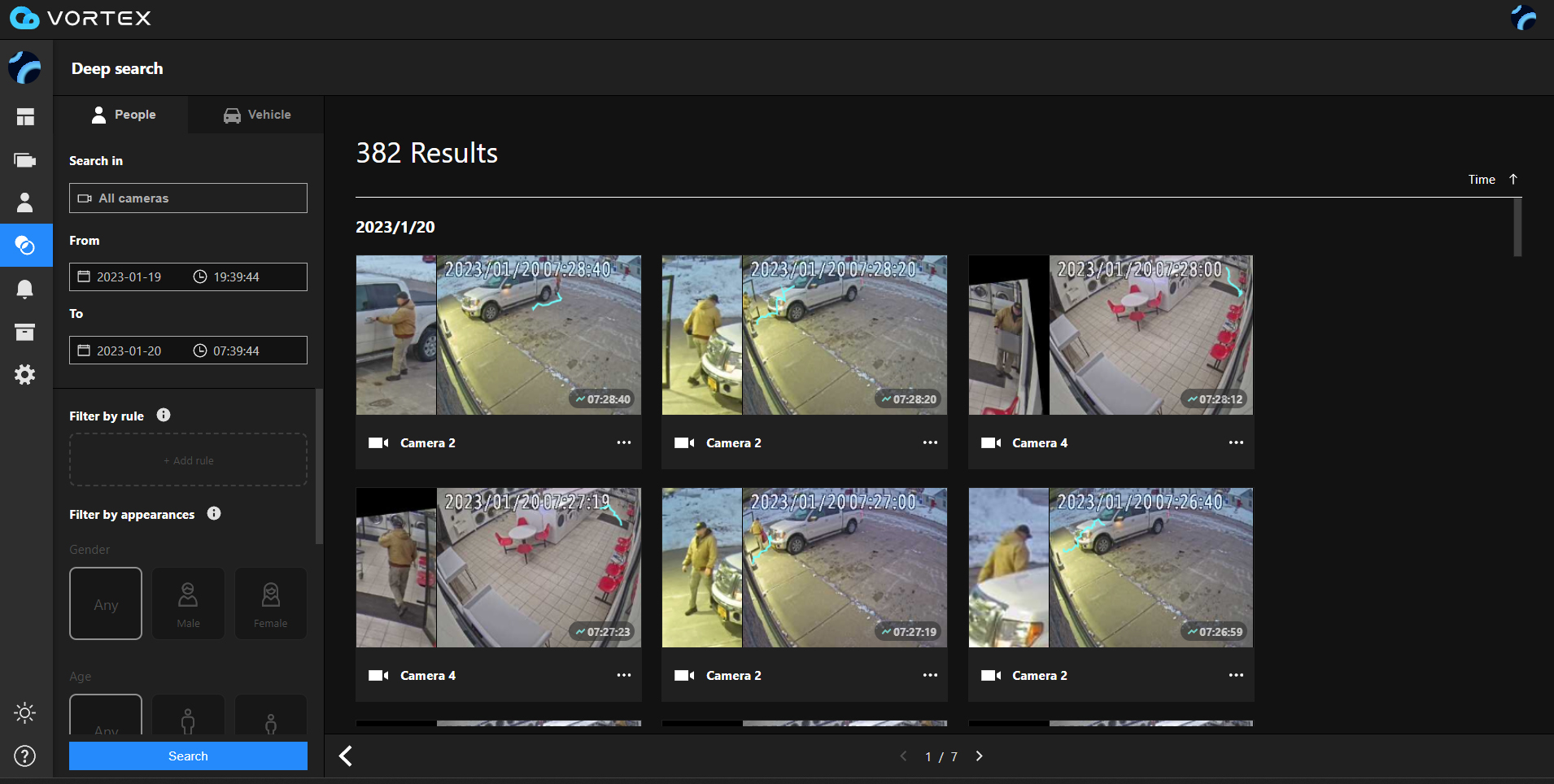The width and height of the screenshot is (1554, 784).
Task: Click the archive icon in sidebar
Action: tap(25, 332)
